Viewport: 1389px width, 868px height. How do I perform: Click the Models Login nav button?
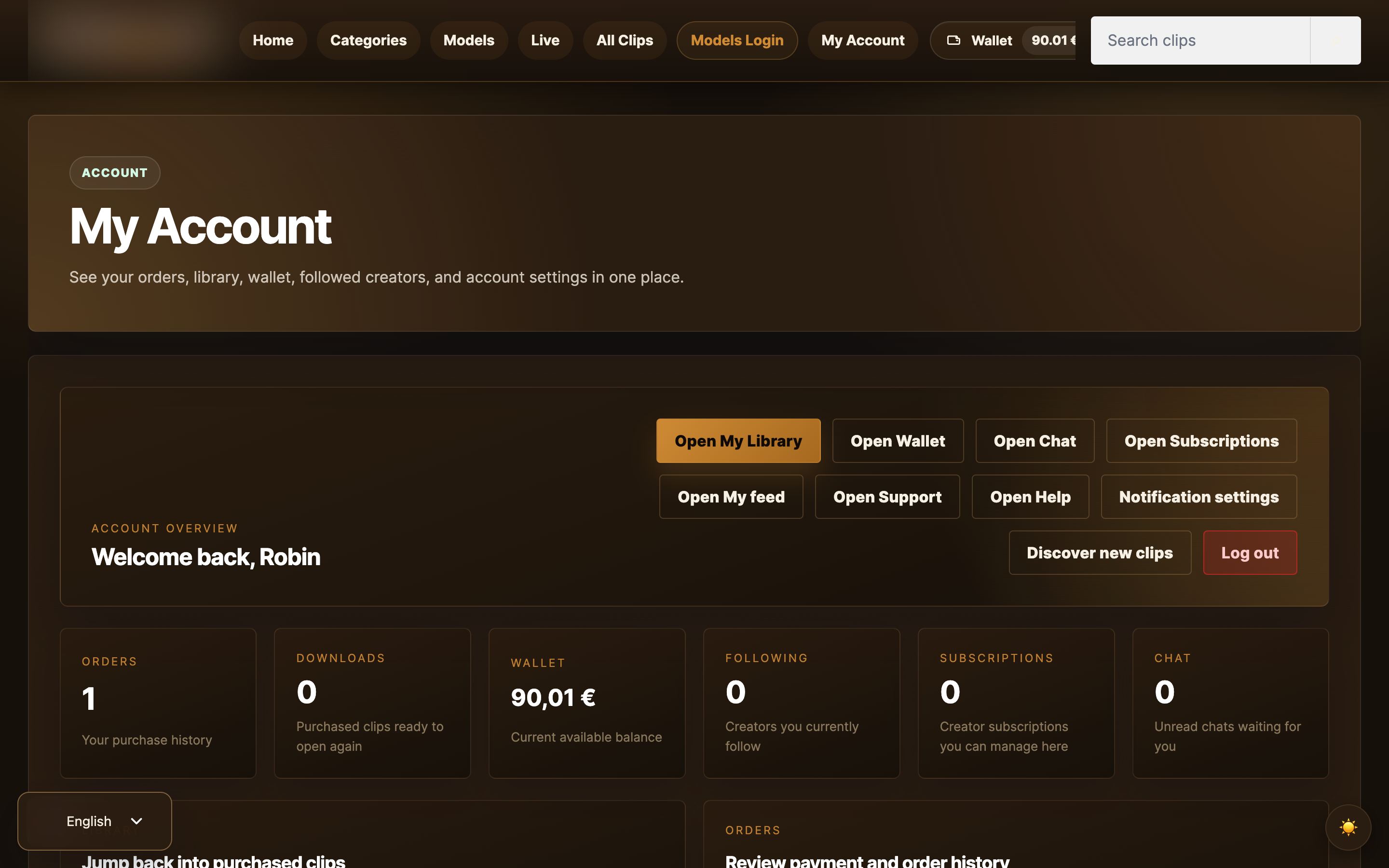click(737, 40)
